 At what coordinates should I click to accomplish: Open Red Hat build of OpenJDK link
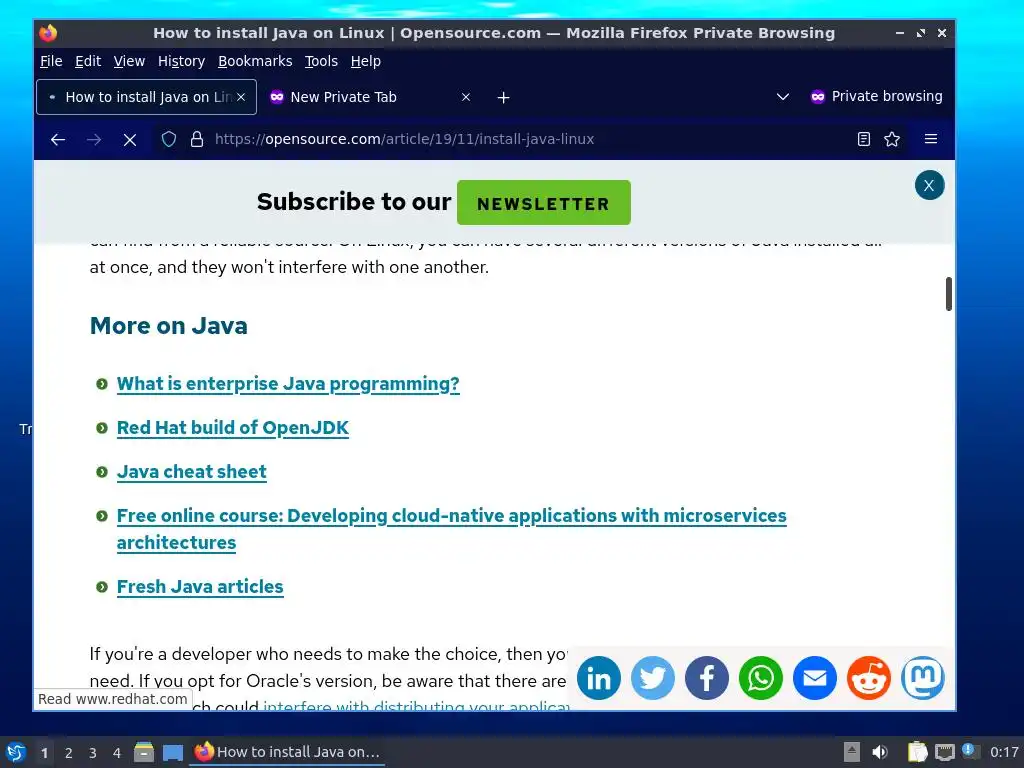coord(232,428)
